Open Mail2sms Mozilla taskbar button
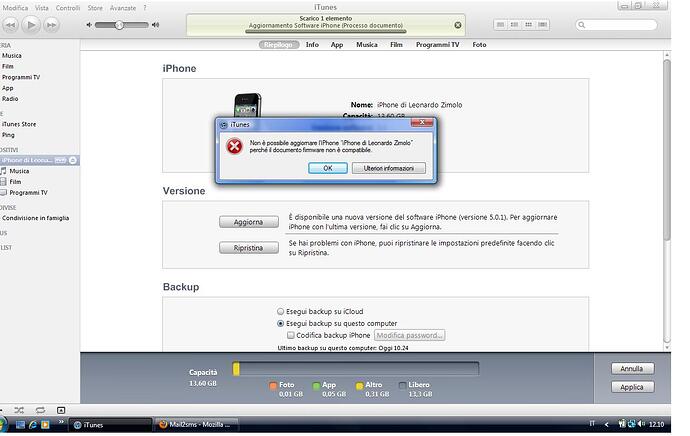Screen dimensions: 690x436 (x=193, y=425)
